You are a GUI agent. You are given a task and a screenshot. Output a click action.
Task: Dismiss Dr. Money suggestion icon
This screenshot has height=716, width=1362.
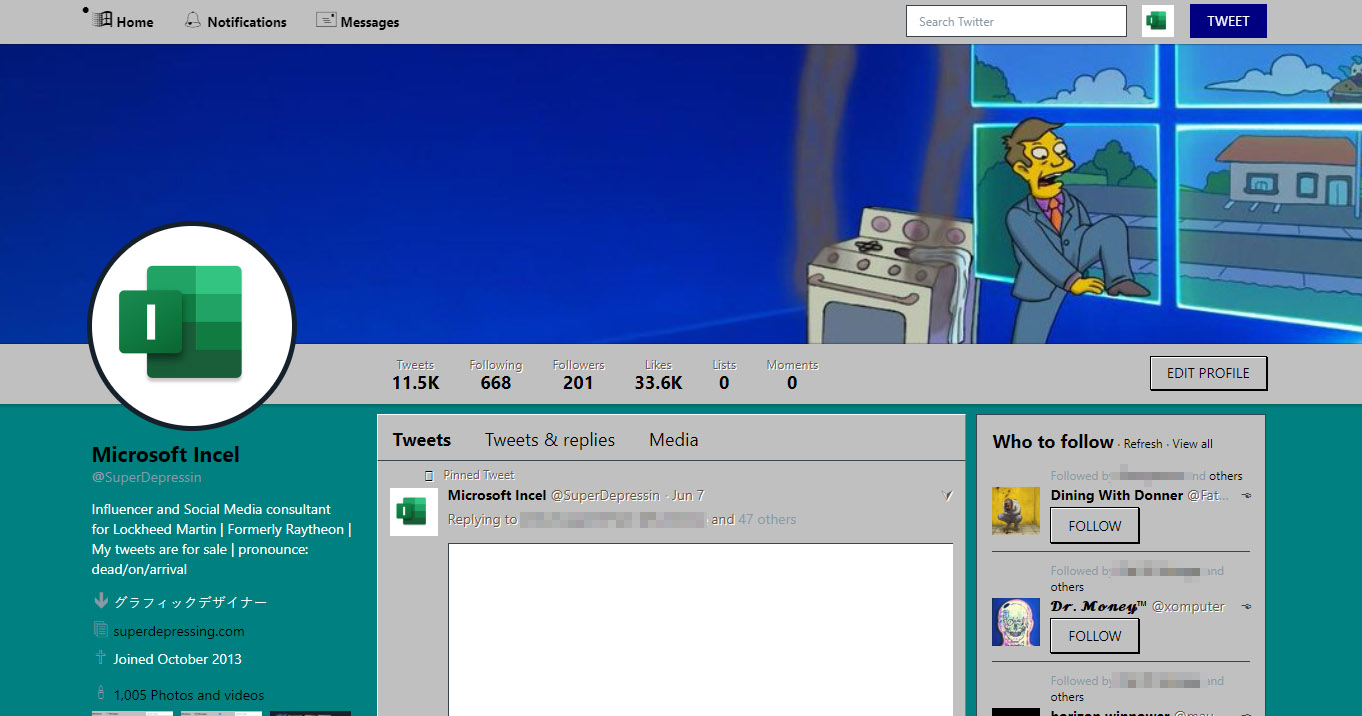pos(1246,606)
